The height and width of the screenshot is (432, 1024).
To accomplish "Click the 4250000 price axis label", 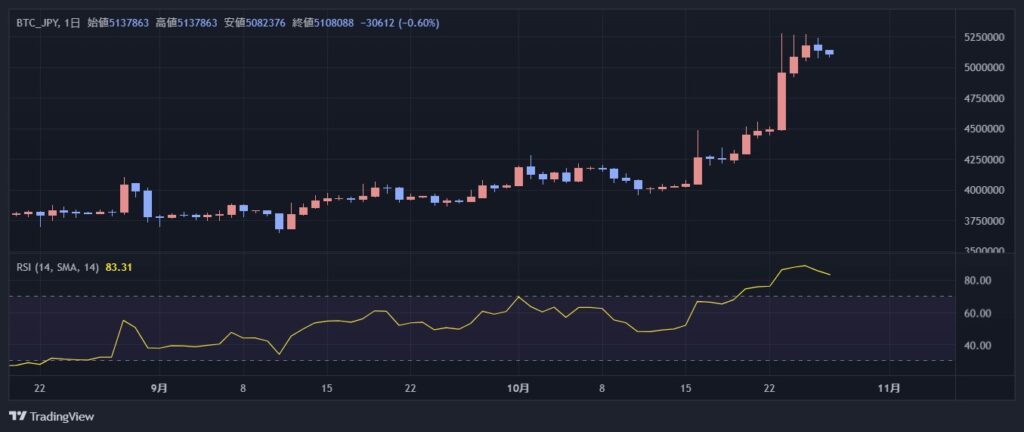I will click(985, 160).
